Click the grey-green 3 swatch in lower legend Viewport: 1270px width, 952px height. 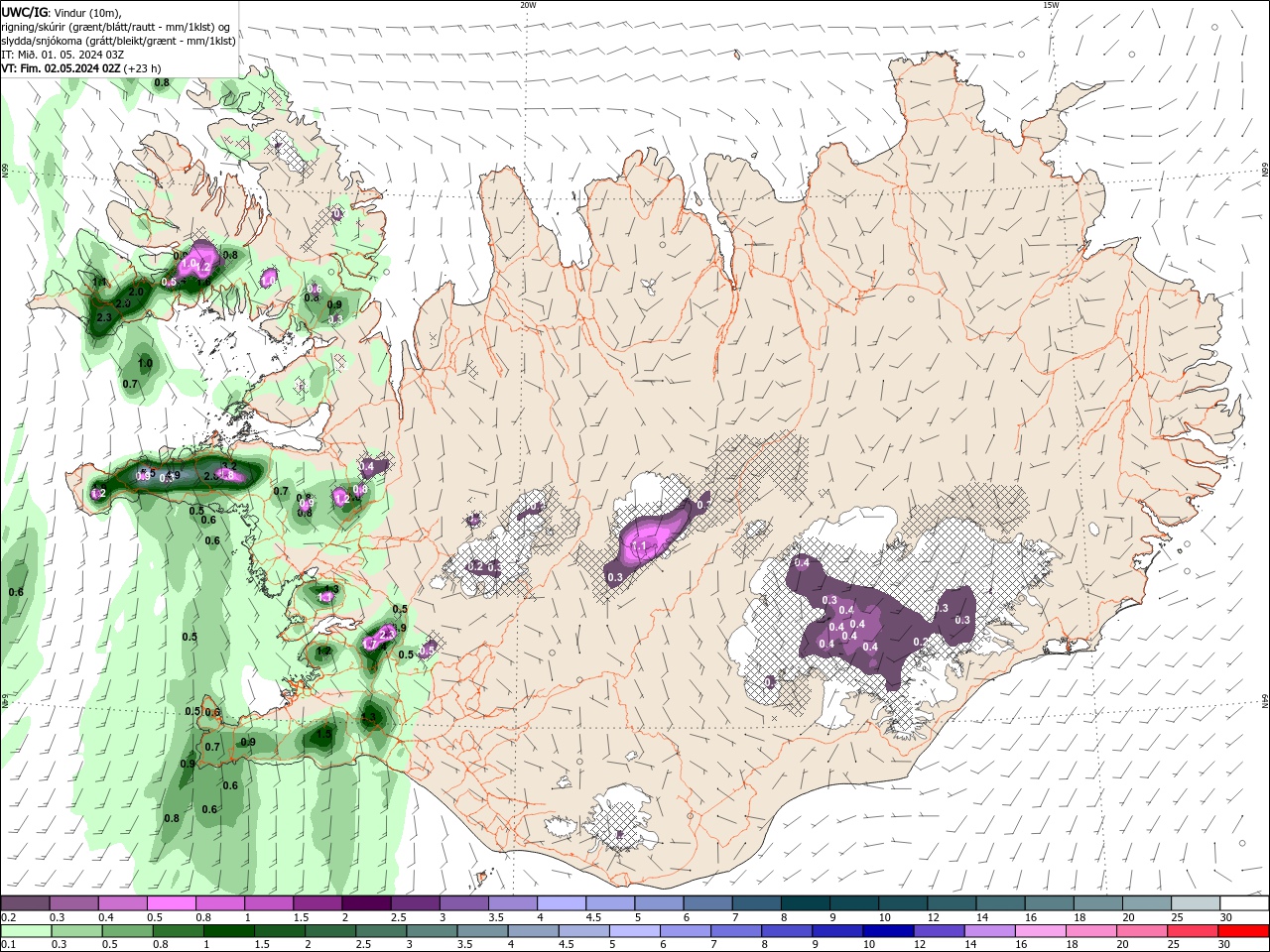(x=432, y=931)
